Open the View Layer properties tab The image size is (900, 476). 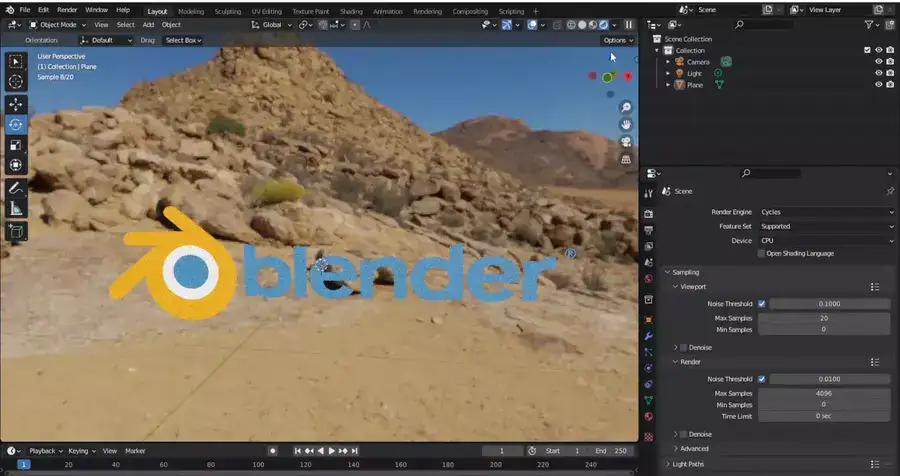[x=649, y=246]
